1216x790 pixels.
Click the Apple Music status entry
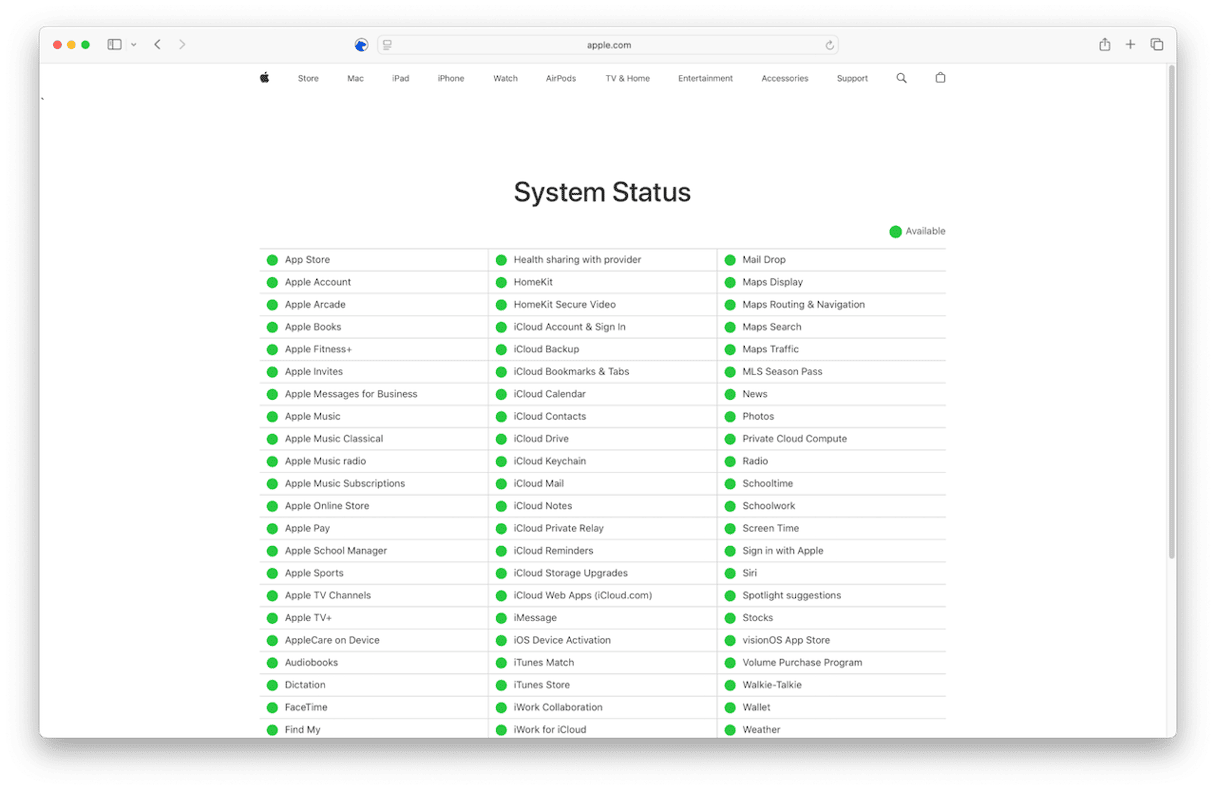[x=312, y=417]
